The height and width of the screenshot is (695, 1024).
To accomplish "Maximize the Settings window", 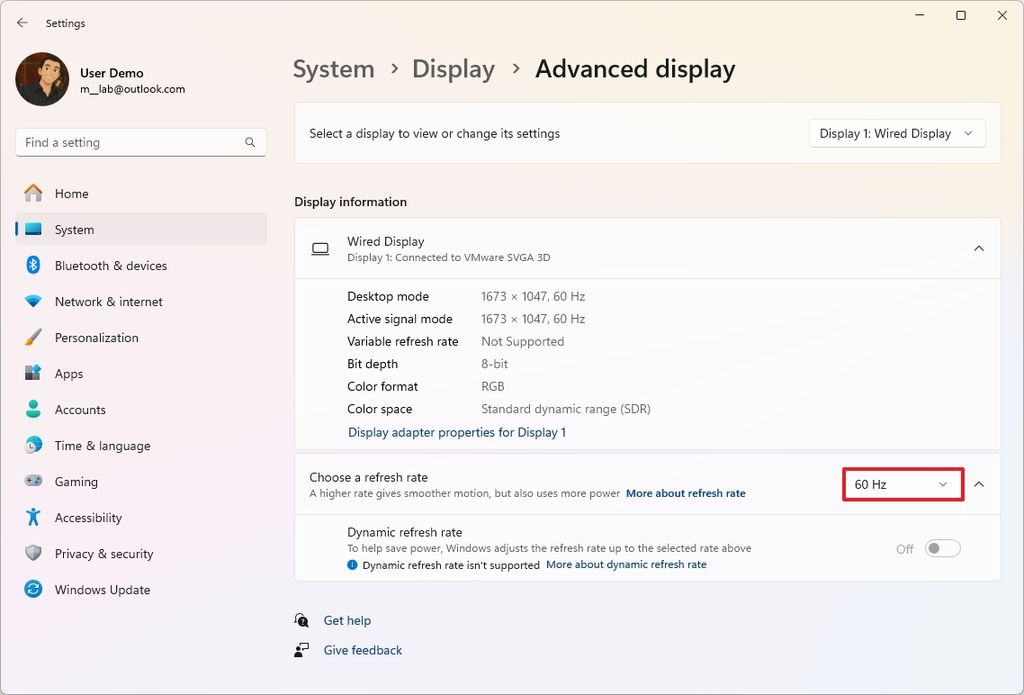I will [961, 15].
